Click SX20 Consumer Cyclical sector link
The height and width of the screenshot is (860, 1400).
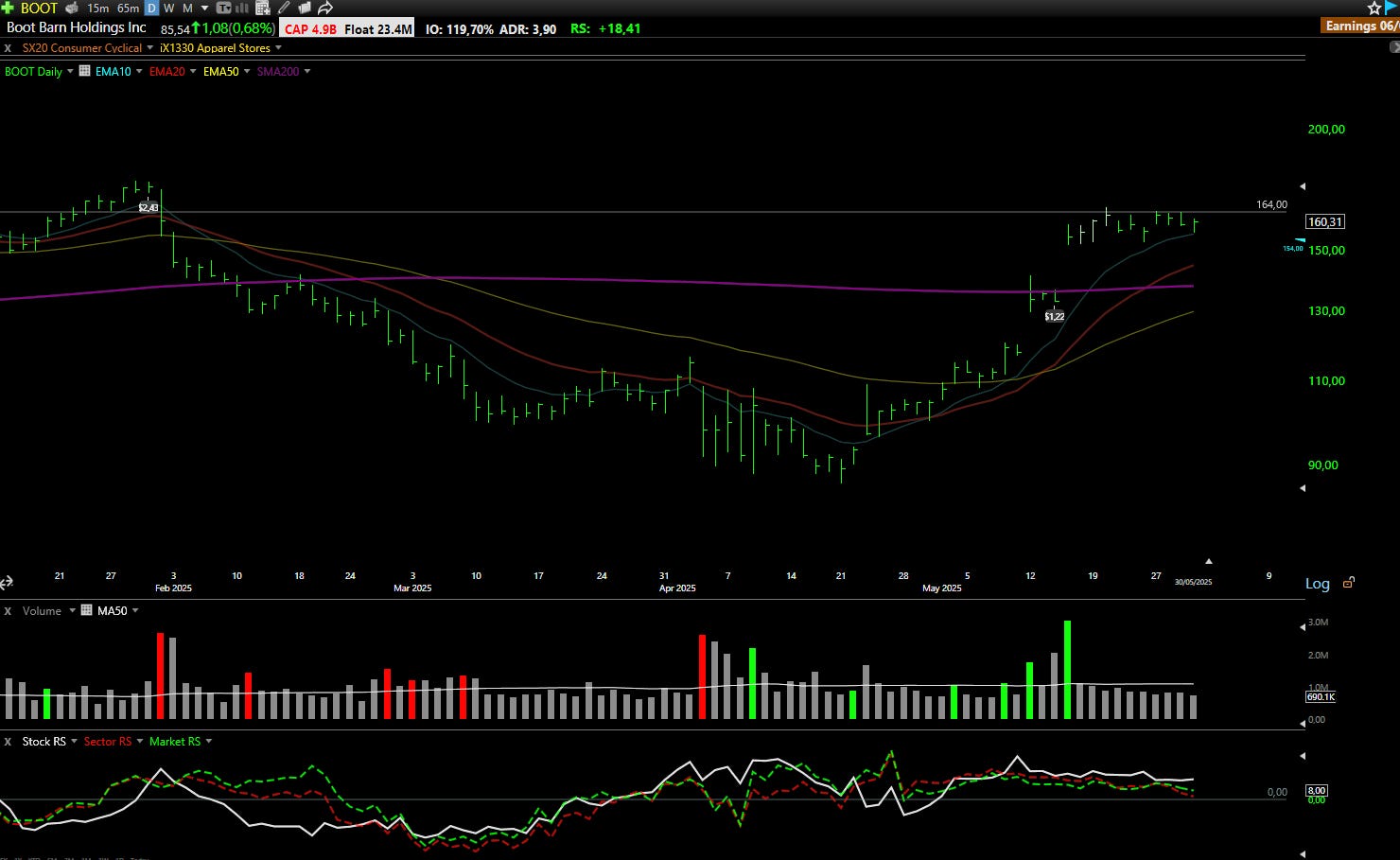pyautogui.click(x=81, y=47)
